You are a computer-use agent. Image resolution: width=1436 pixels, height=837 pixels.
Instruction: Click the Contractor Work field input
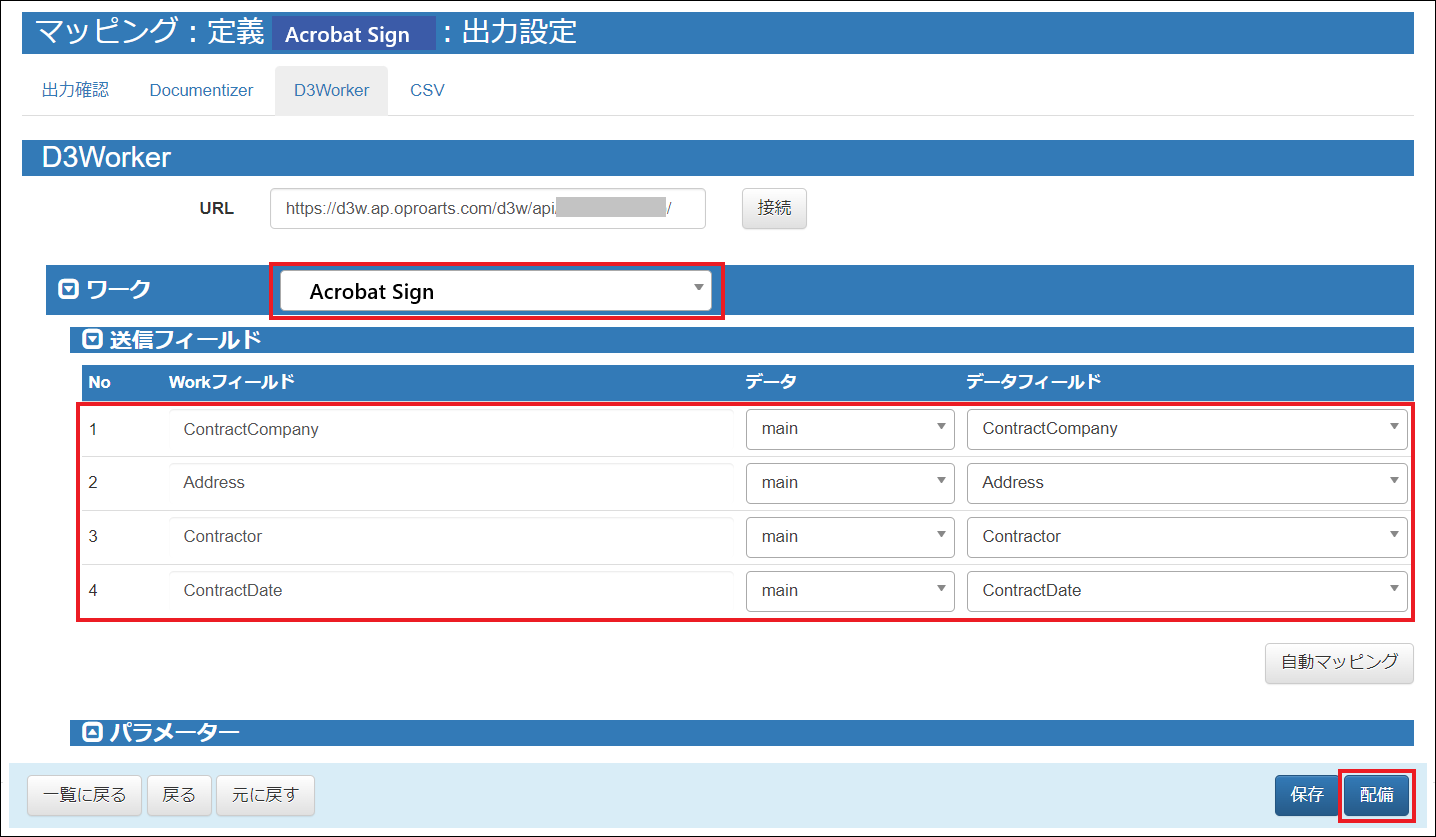click(451, 537)
